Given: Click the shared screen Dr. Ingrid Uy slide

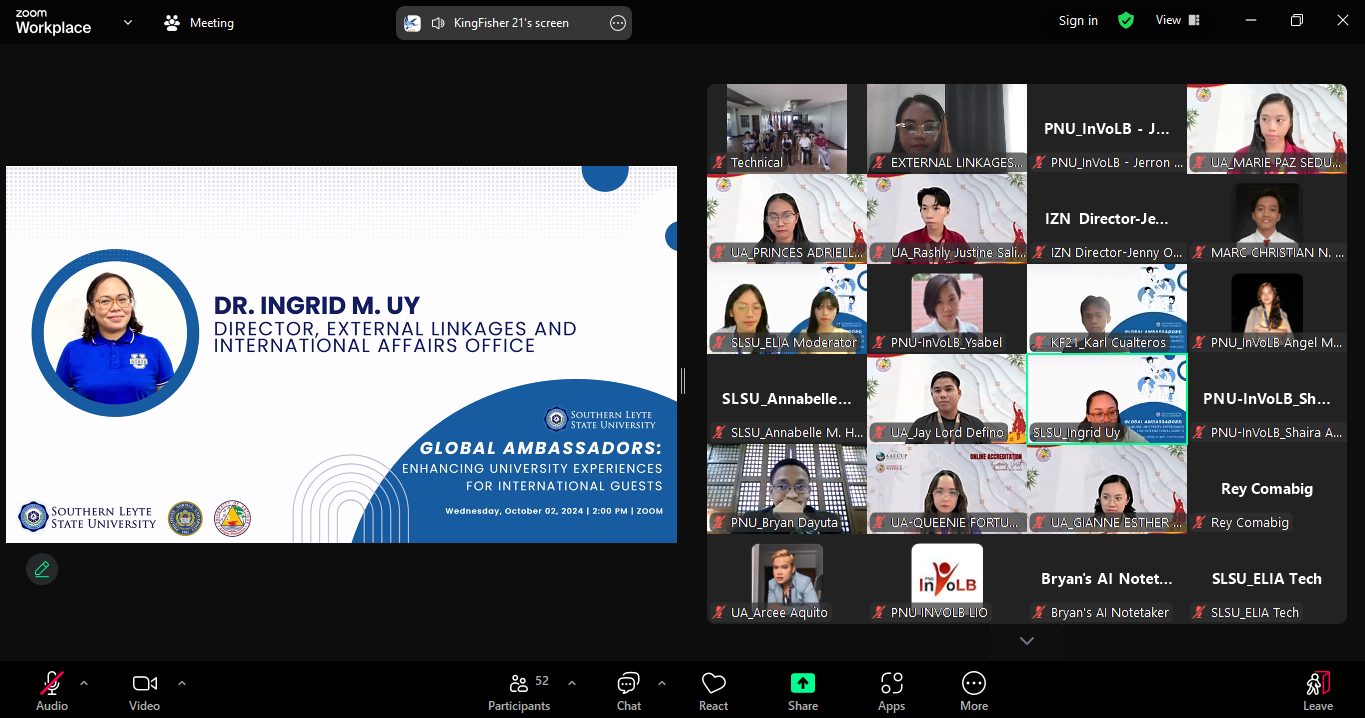Looking at the screenshot, I should coord(342,355).
